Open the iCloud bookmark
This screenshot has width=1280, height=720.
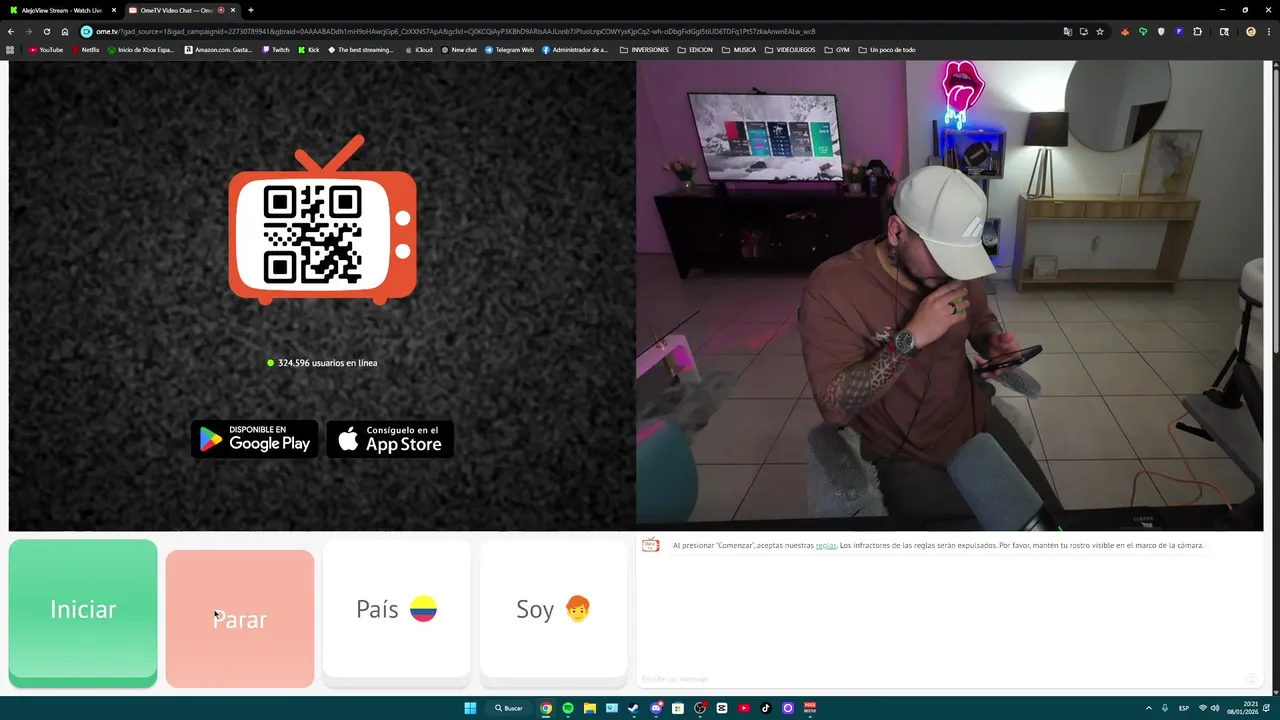[x=418, y=50]
